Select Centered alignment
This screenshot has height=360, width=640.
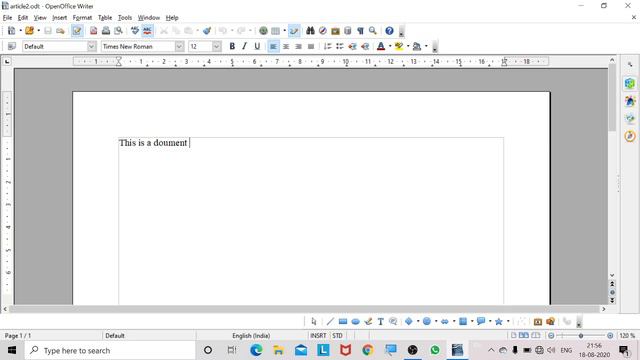point(286,46)
